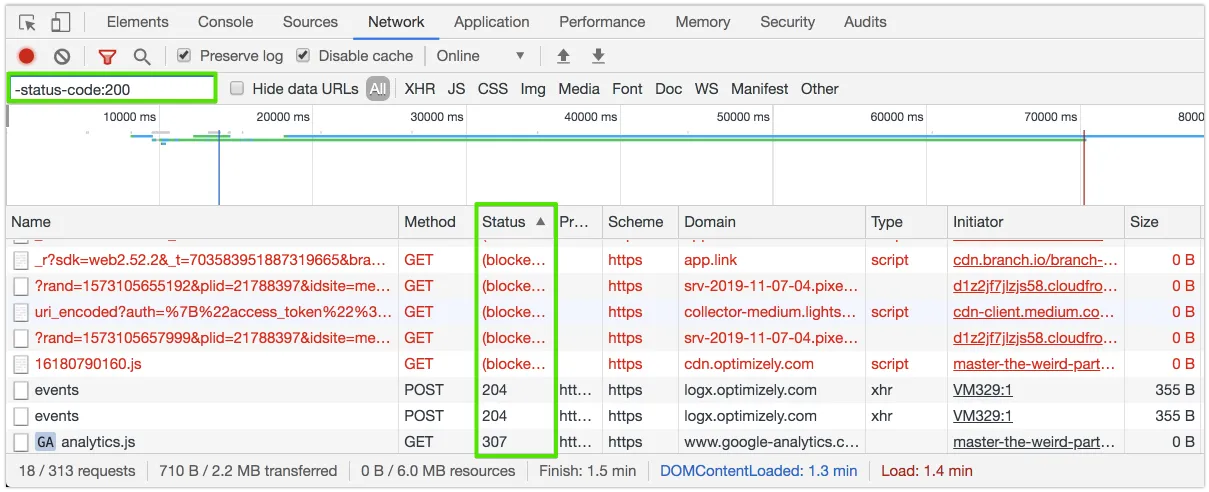Screen dimensions: 1209x492
Task: Open search with the magnifier icon
Action: point(142,57)
